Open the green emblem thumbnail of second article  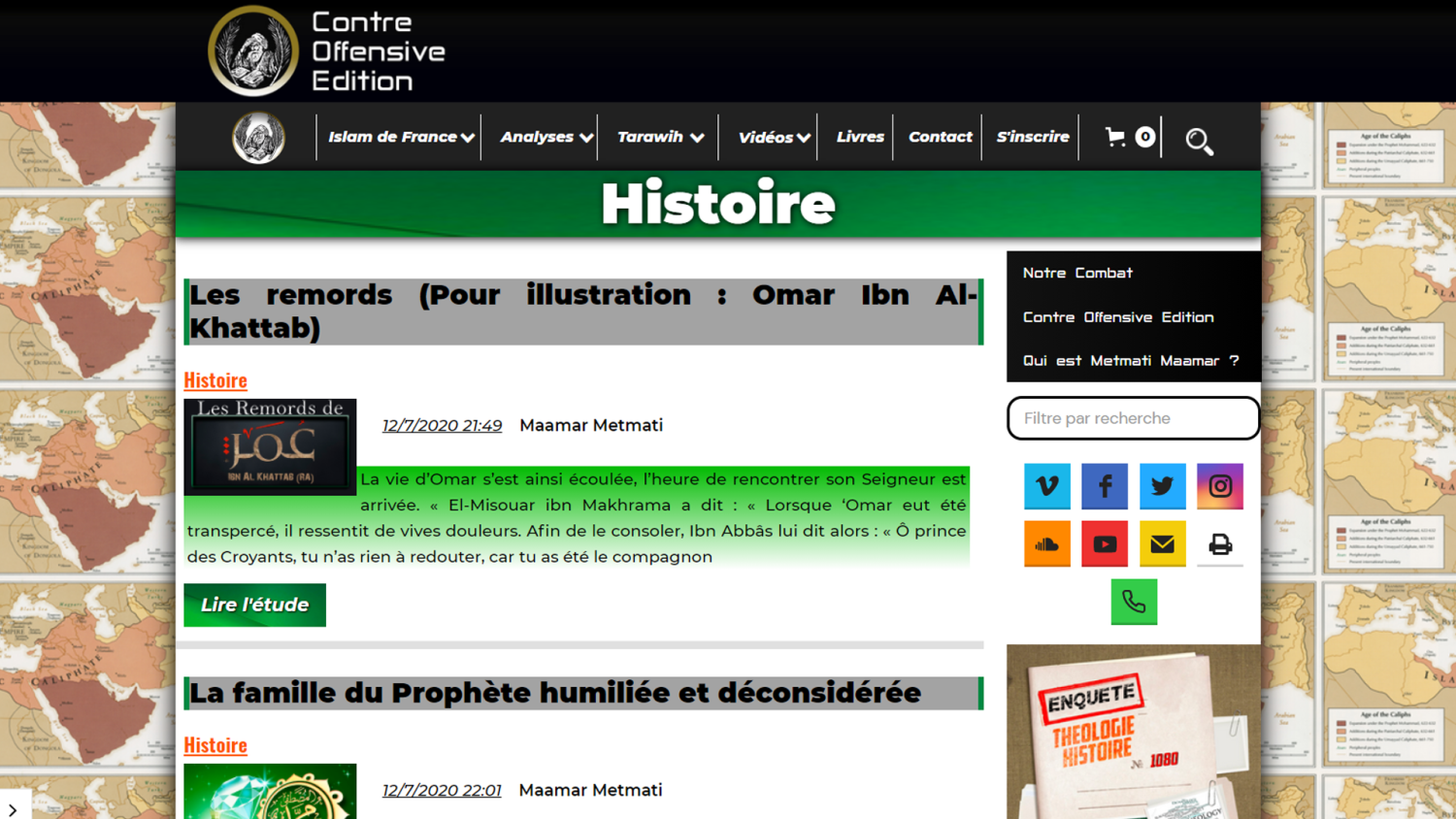(x=270, y=791)
